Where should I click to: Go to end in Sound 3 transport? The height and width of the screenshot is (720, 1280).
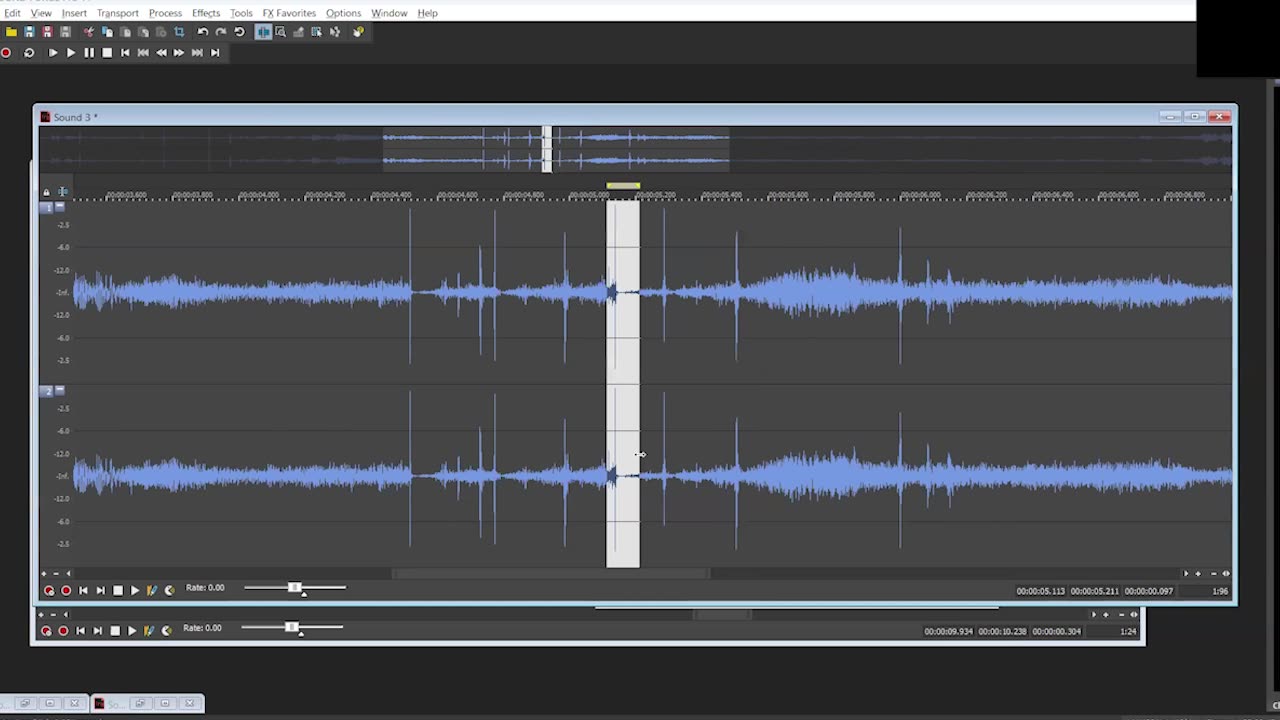(x=100, y=590)
